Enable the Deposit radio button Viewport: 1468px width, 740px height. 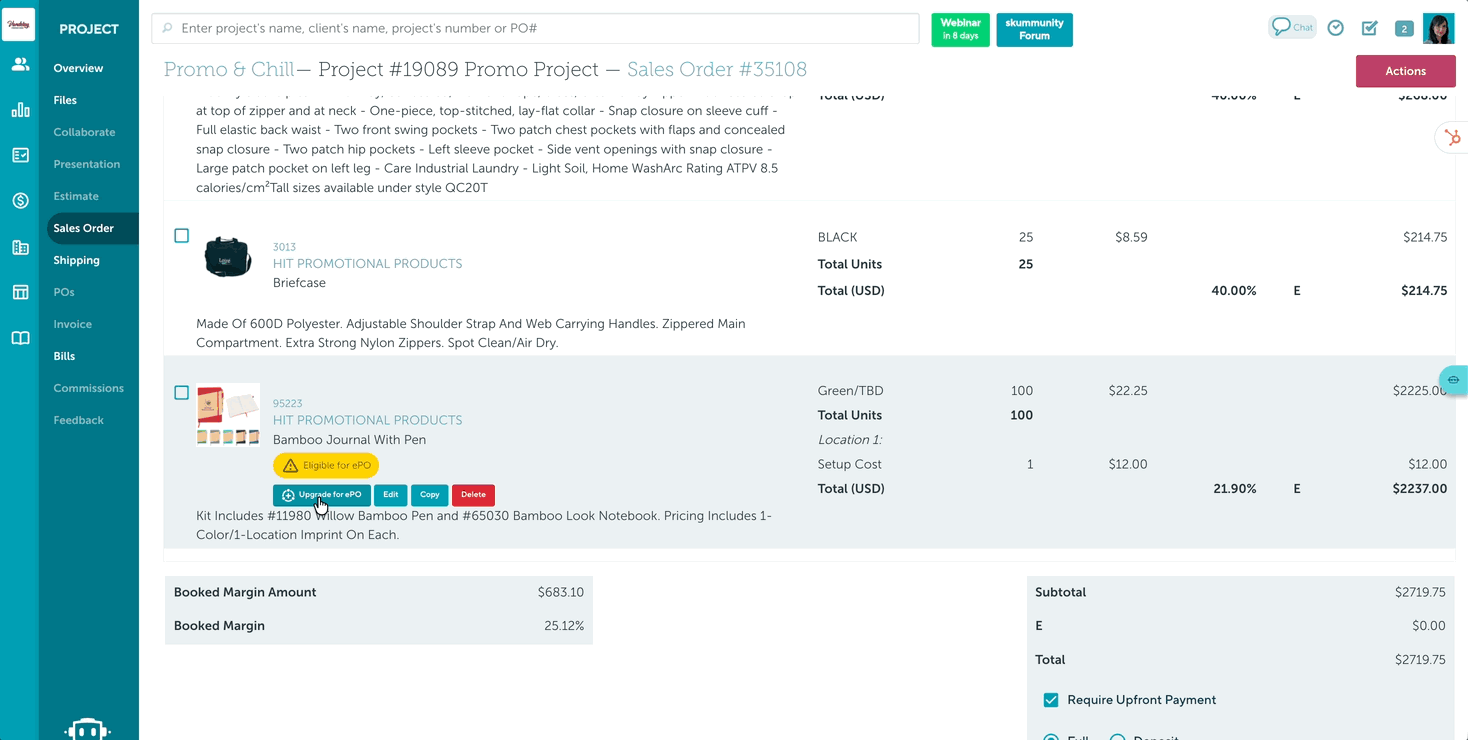pyautogui.click(x=1116, y=736)
